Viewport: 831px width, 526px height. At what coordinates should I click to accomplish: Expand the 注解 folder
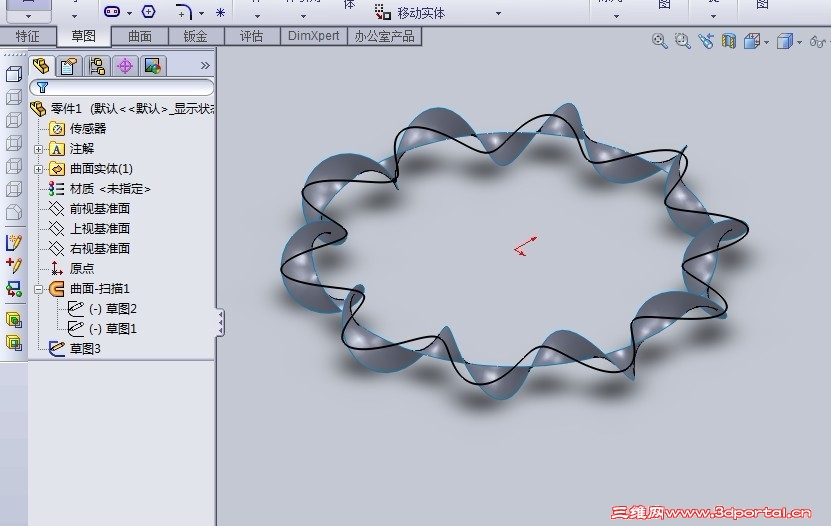[x=38, y=149]
